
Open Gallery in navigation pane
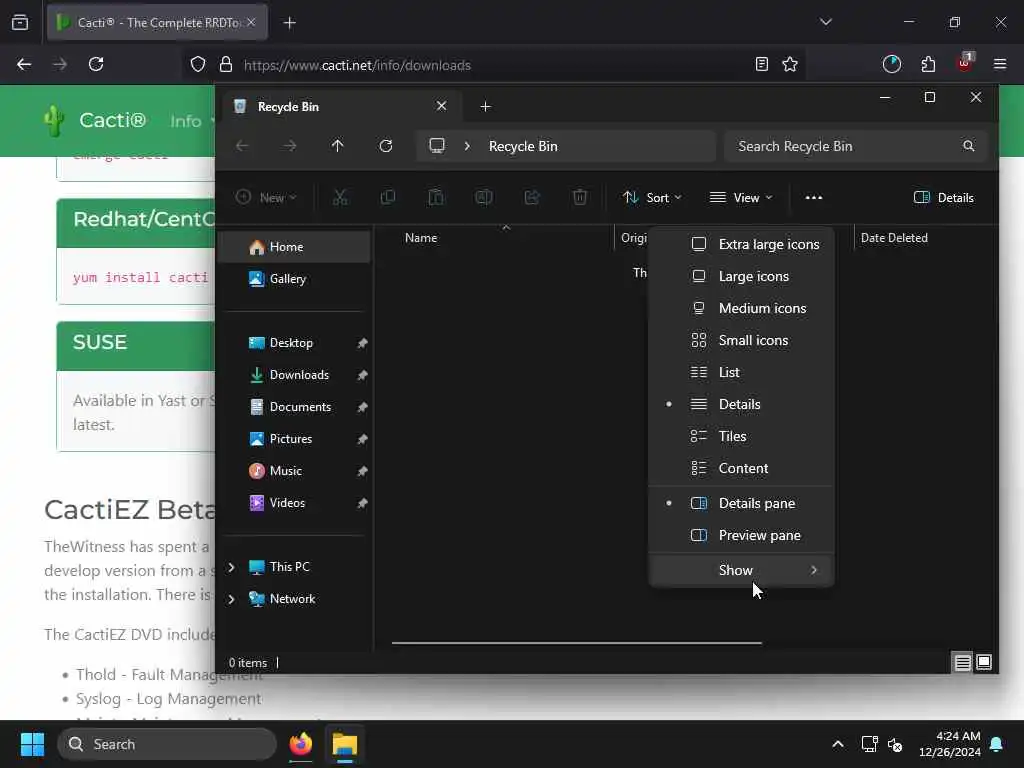tap(295, 279)
